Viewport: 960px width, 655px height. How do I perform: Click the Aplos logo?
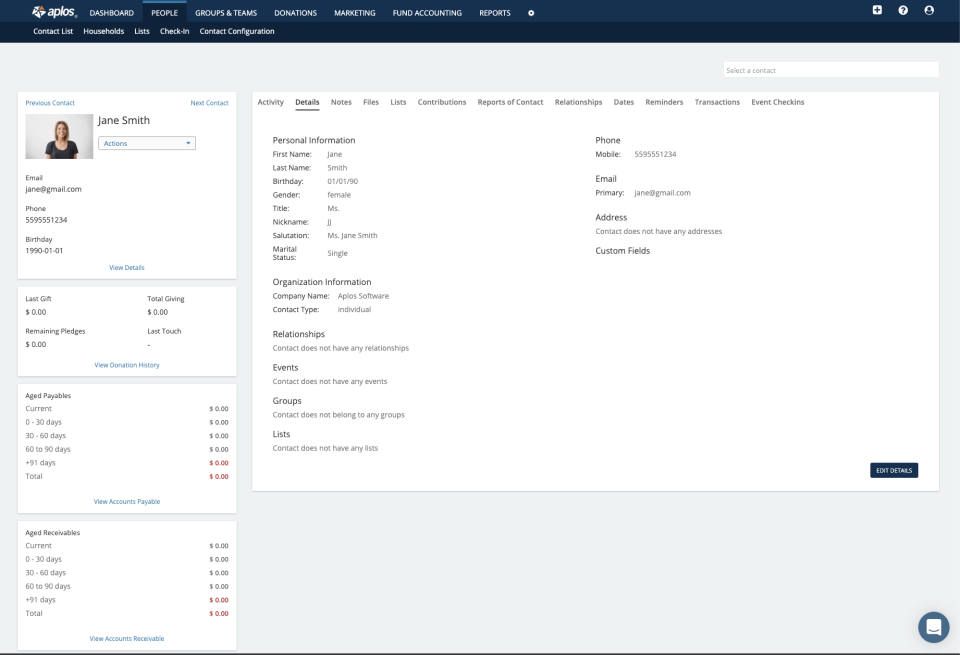[x=54, y=12]
